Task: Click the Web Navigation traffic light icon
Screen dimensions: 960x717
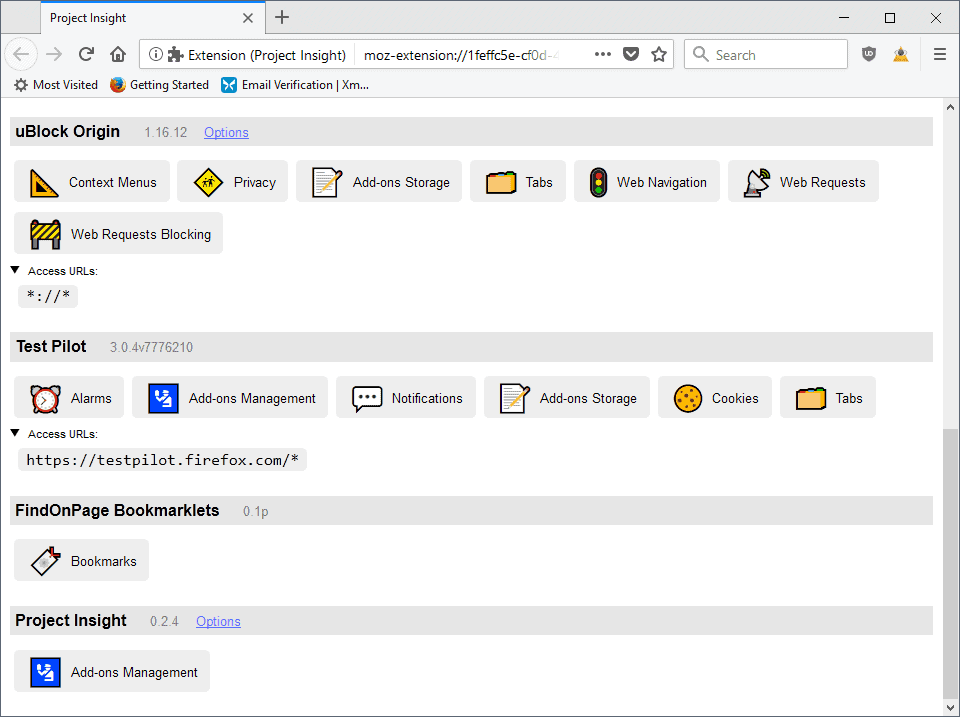Action: 598,182
